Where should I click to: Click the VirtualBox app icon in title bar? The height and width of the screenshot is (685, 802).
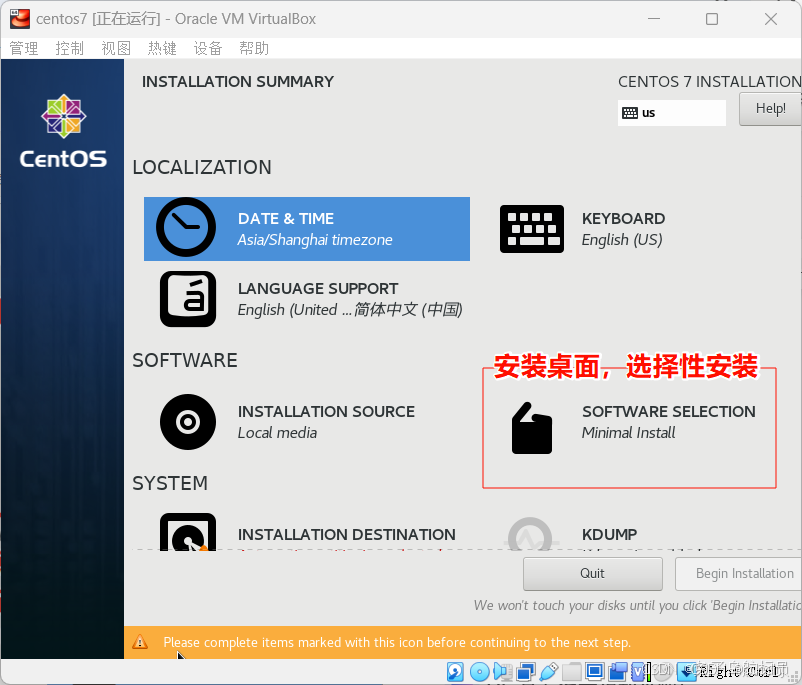19,18
